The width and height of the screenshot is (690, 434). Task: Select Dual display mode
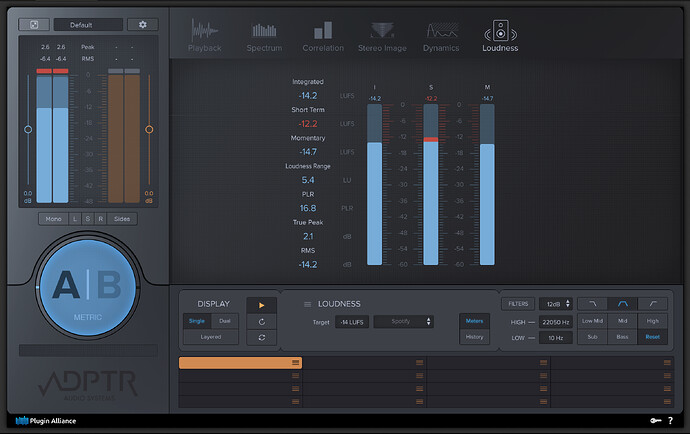225,321
